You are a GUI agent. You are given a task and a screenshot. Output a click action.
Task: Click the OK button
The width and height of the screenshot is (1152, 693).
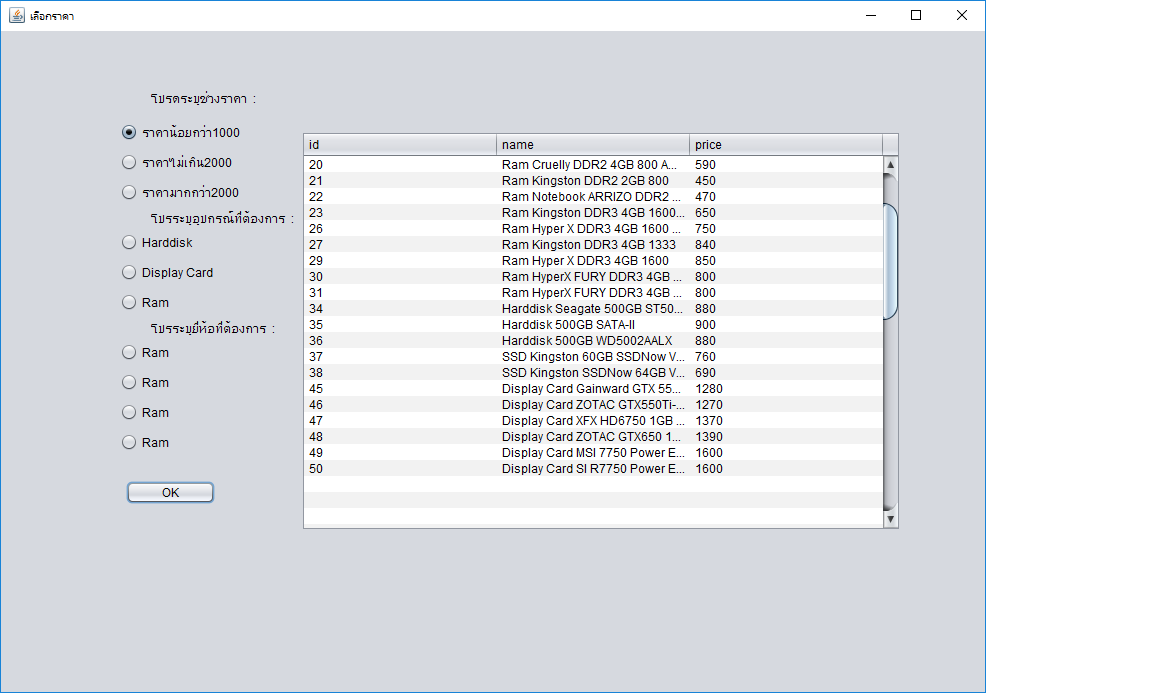click(170, 492)
